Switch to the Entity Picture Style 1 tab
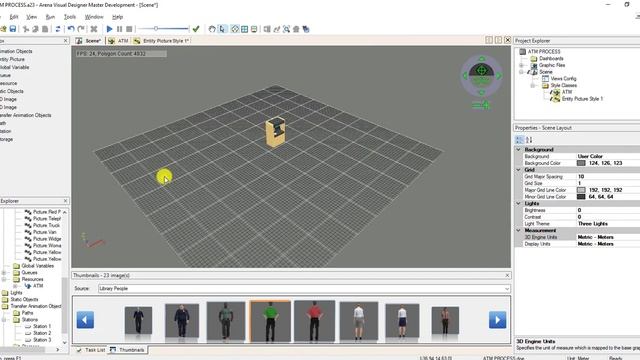This screenshot has height=360, width=640. tap(161, 41)
